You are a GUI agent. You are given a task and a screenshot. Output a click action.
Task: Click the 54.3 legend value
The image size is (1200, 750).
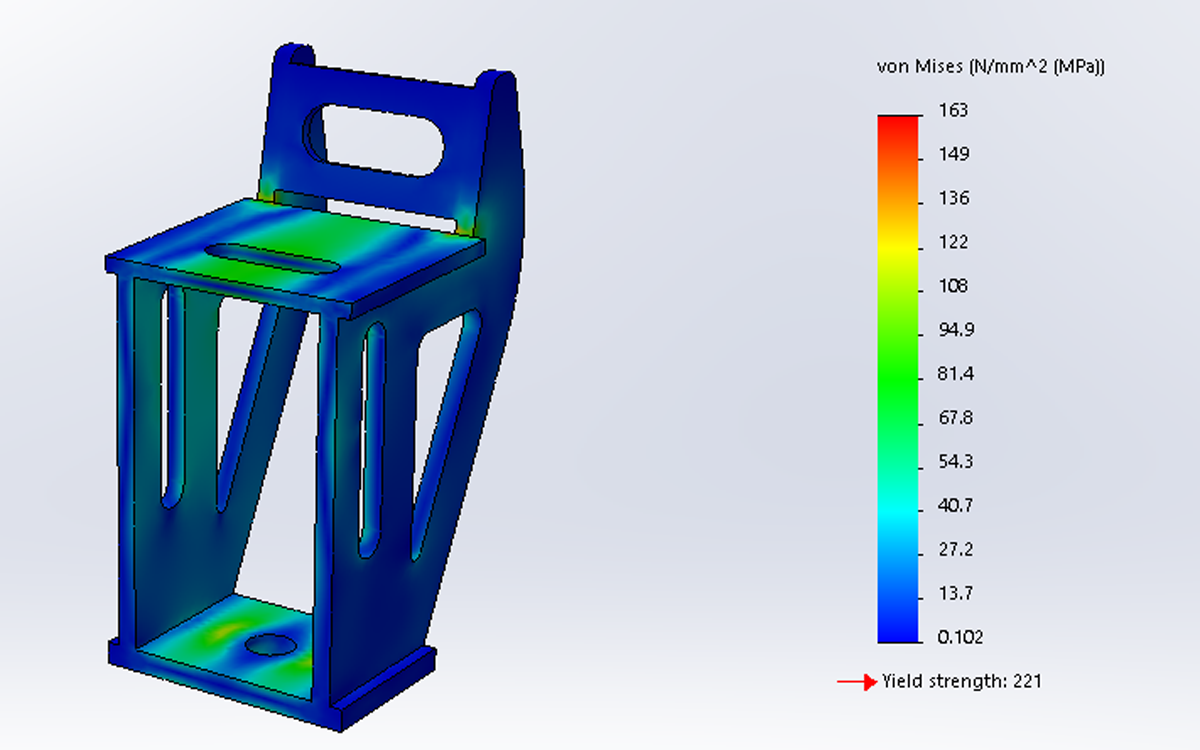[956, 462]
